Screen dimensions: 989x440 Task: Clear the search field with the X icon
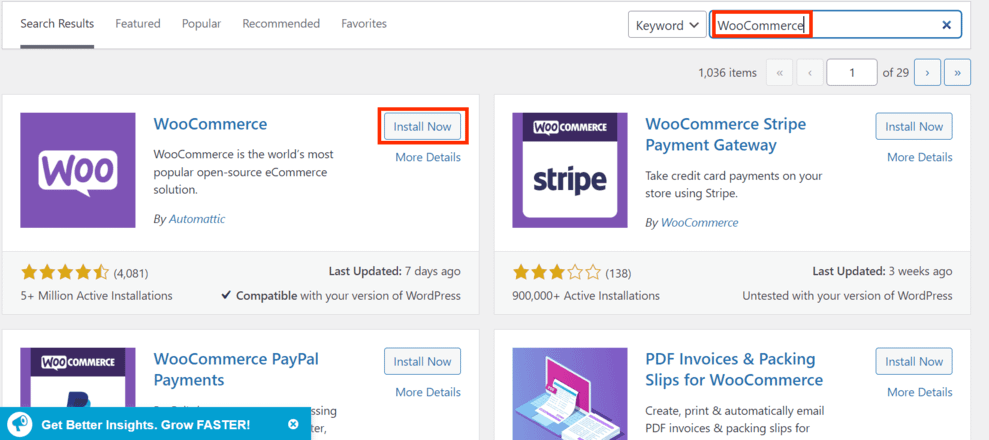click(946, 25)
